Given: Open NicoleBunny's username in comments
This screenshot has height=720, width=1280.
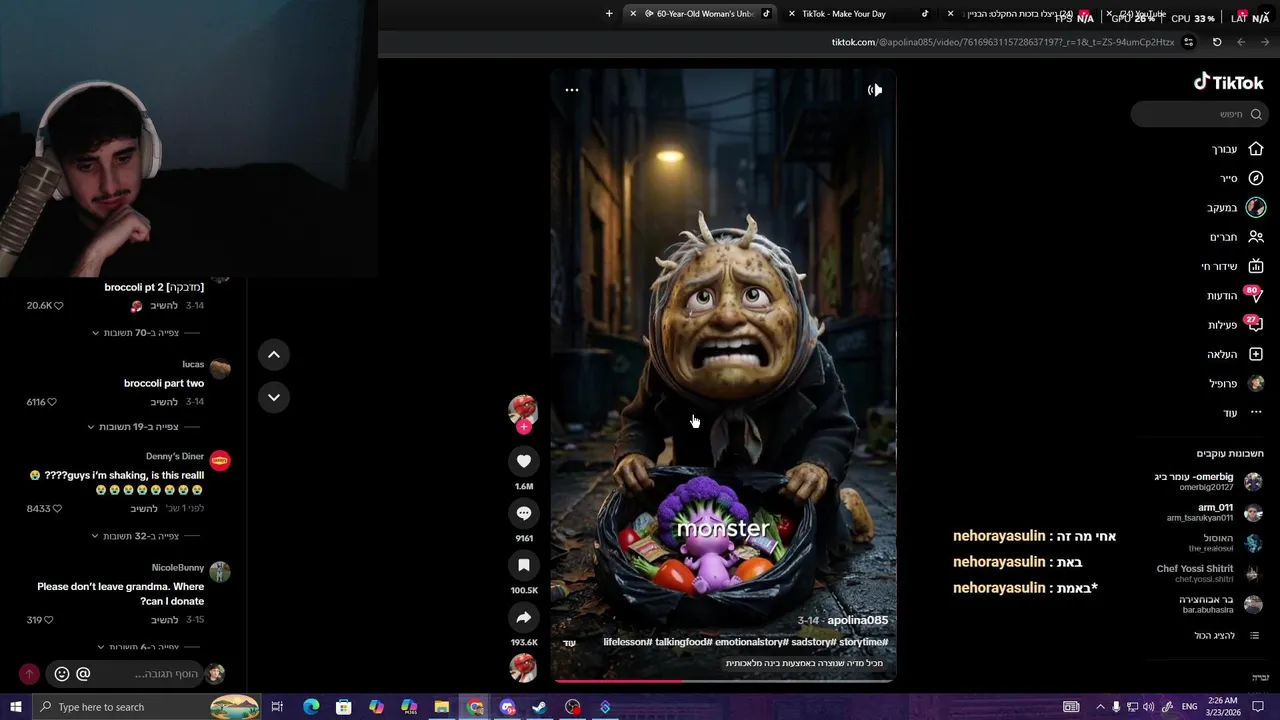Looking at the screenshot, I should [178, 568].
